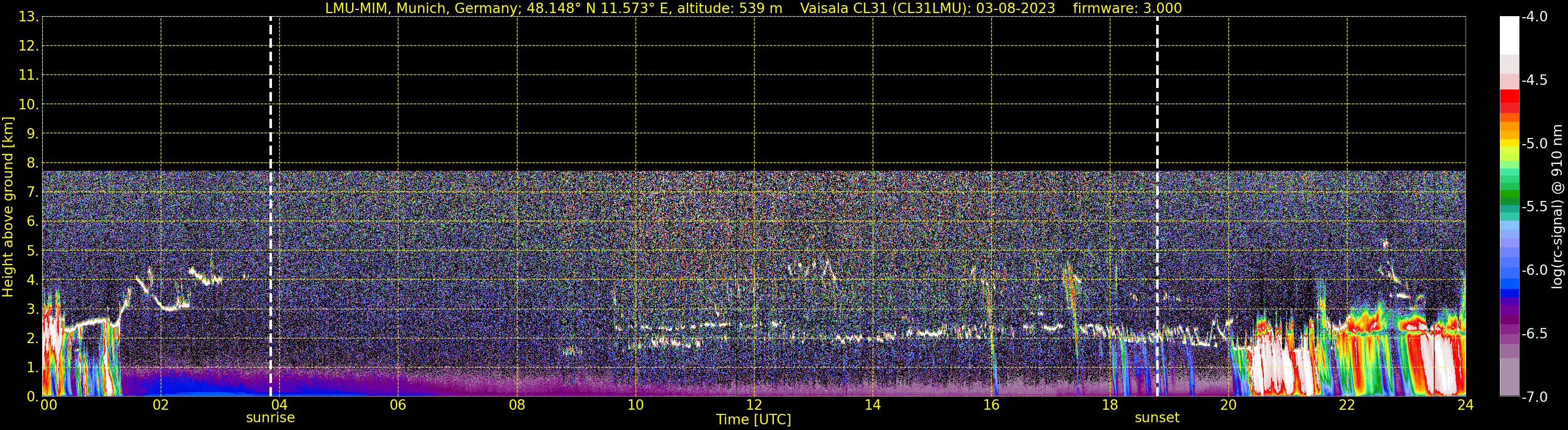Click height-axis tick '11.'
1568x430 pixels.
(x=29, y=75)
